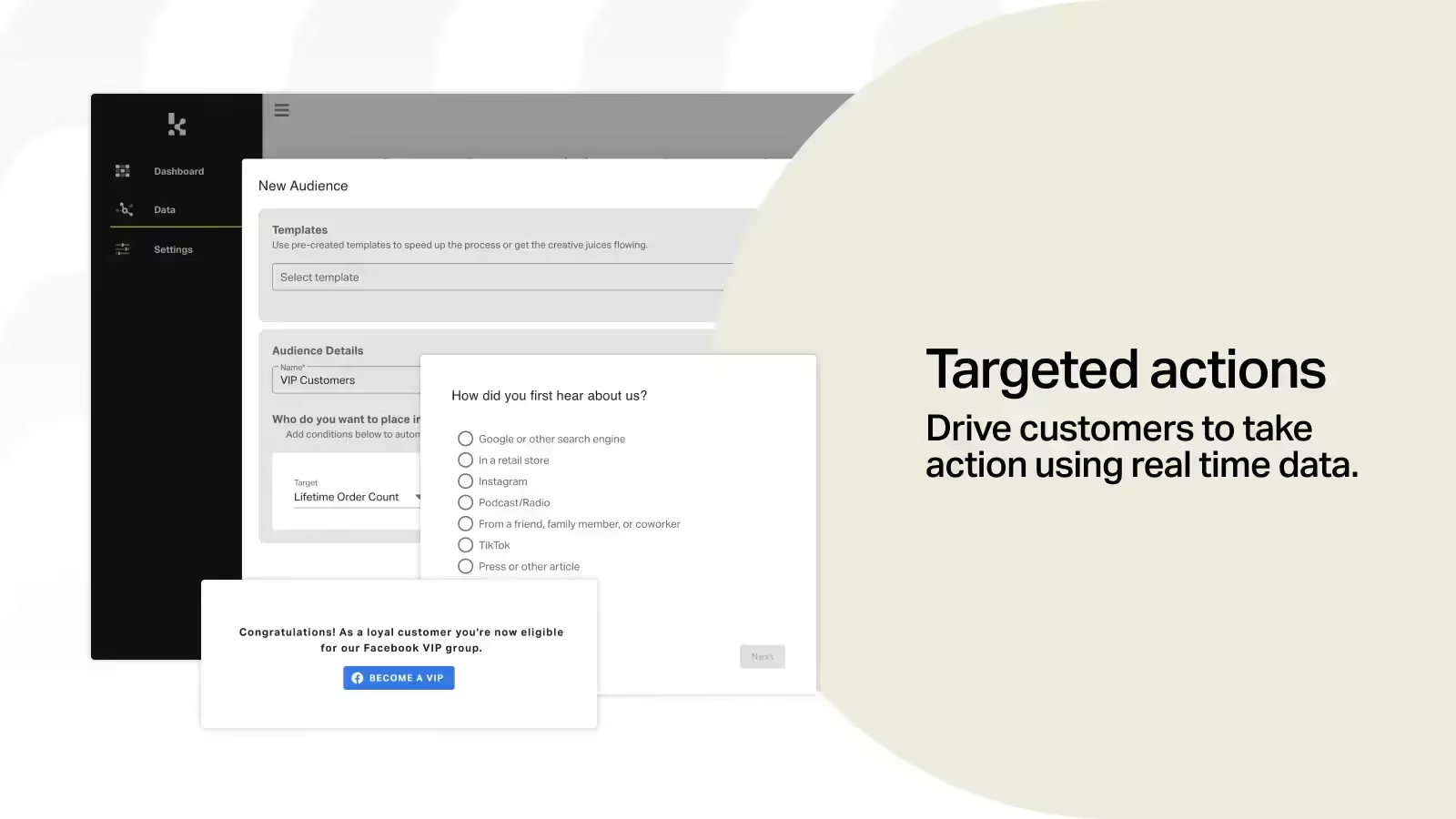Click the "Use pre-created templates" description
This screenshot has width=1456, height=819.
point(460,245)
